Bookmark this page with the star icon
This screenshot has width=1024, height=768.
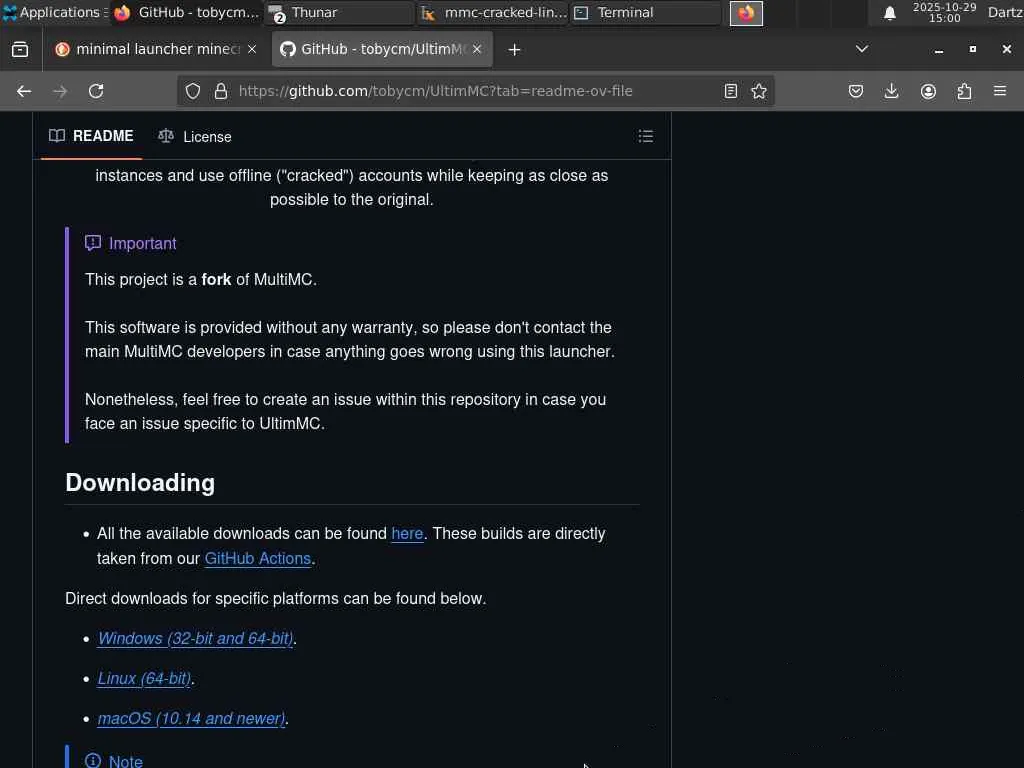(x=759, y=91)
